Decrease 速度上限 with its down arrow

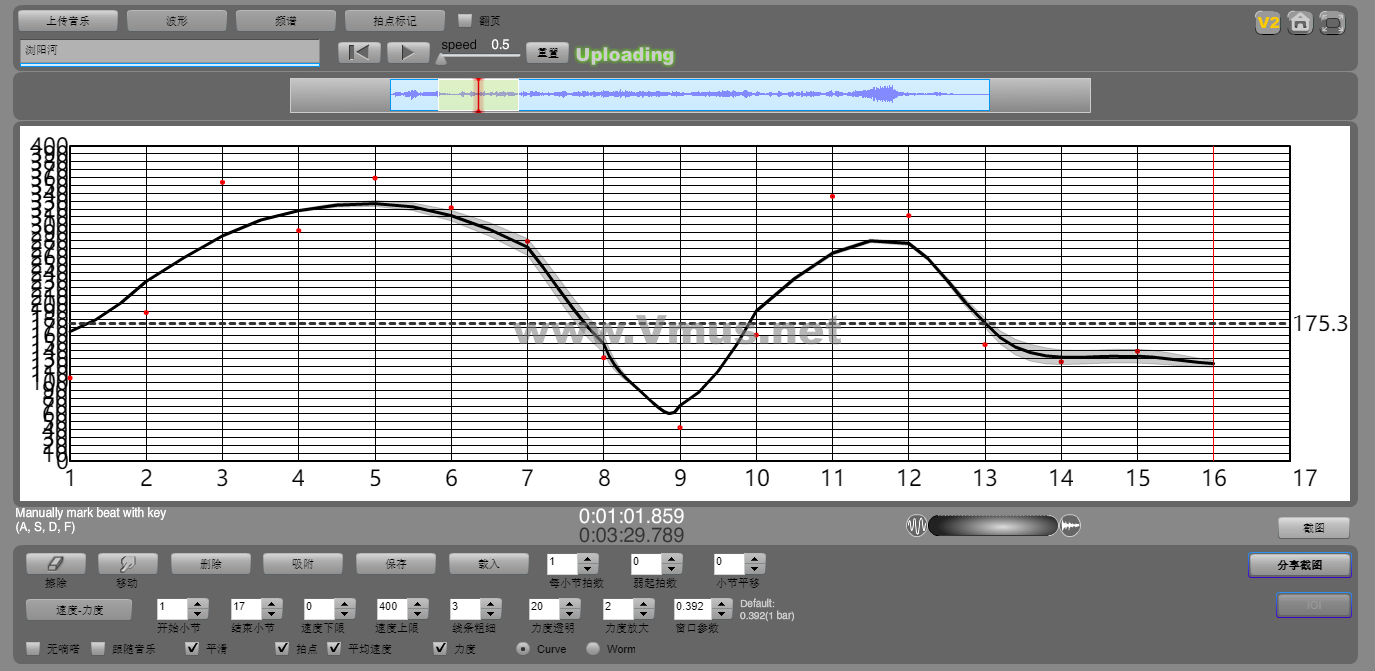point(418,613)
